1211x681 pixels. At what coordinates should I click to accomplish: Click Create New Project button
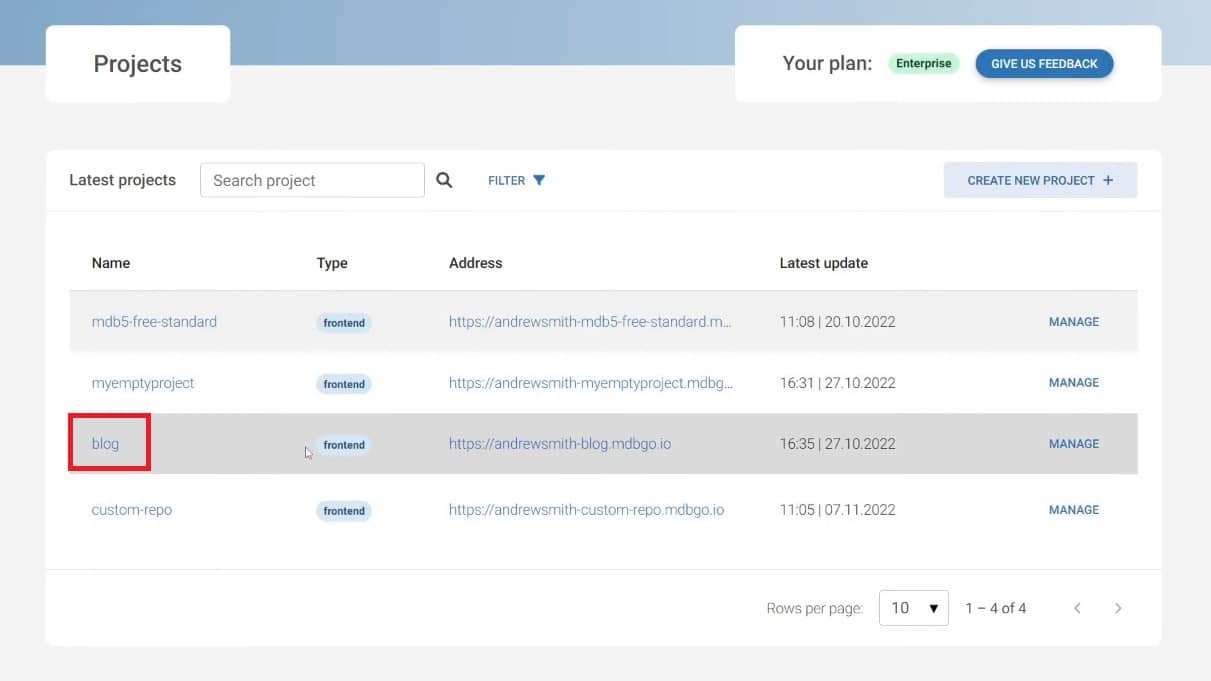click(1040, 181)
